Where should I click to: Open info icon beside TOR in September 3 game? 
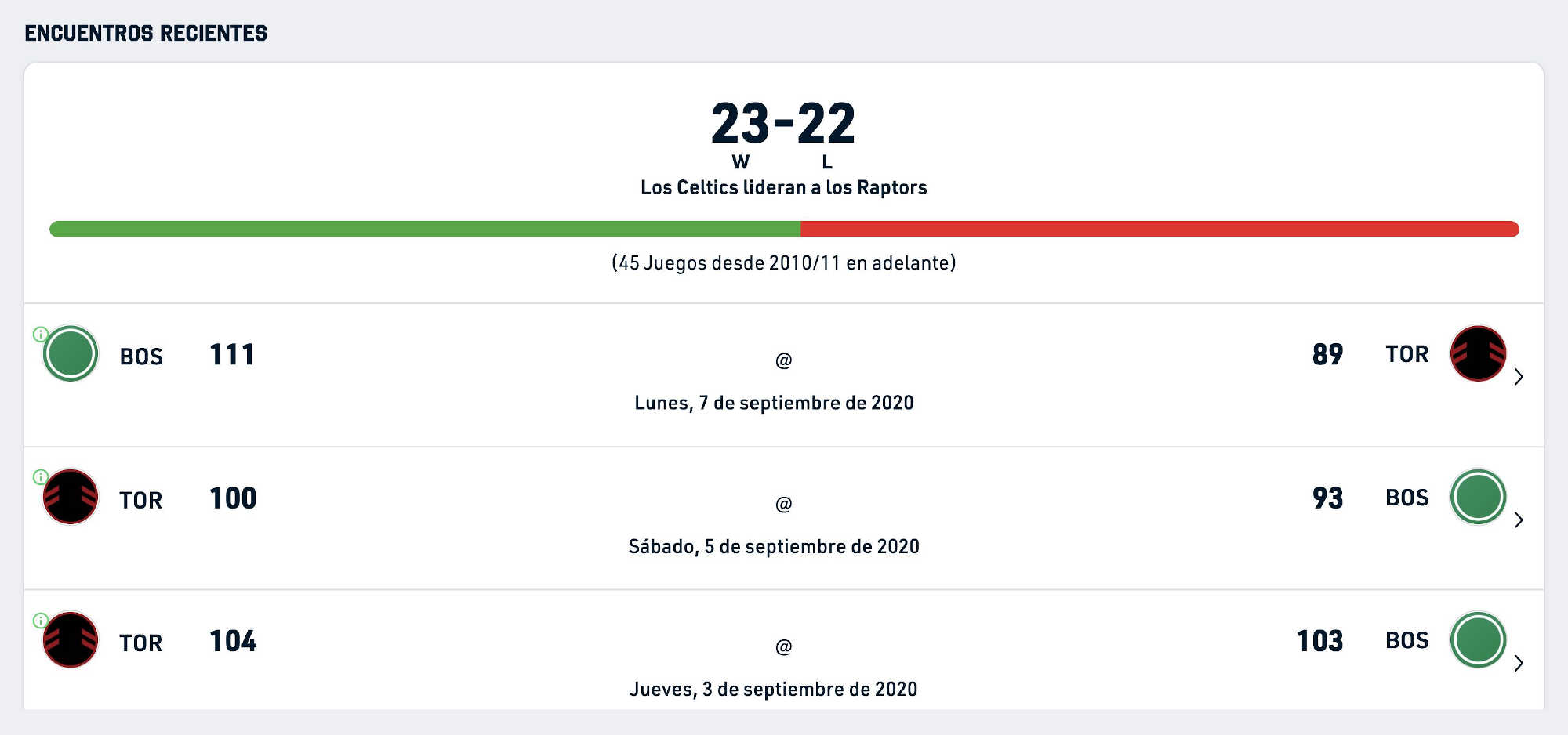pyautogui.click(x=41, y=621)
